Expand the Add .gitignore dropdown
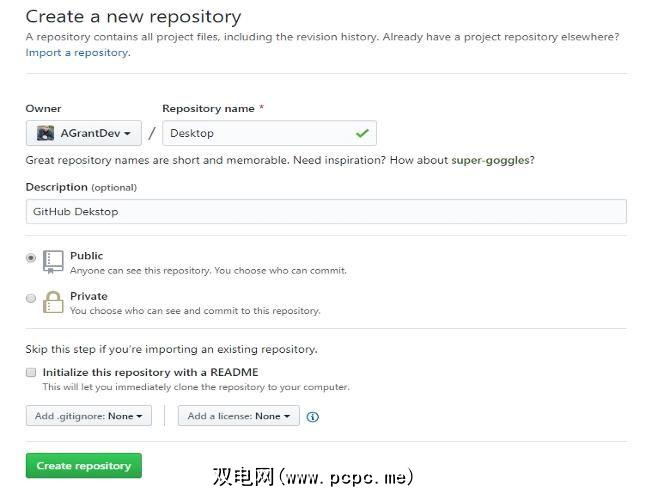 tap(89, 416)
